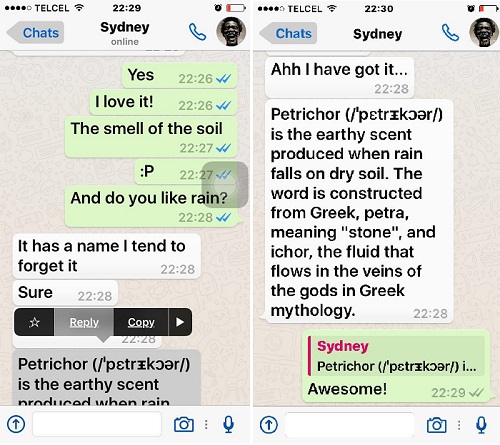This screenshot has height=445, width=500.
Task: Focus the message input field in right chat
Action: [350, 425]
